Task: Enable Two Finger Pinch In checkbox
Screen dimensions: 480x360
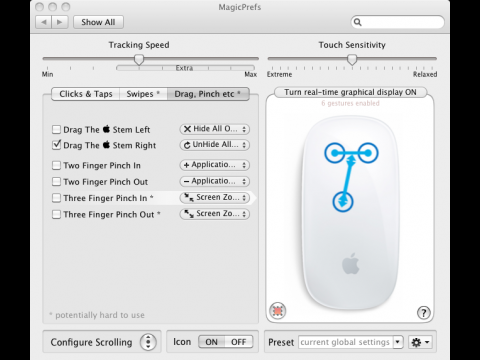Action: 56,165
